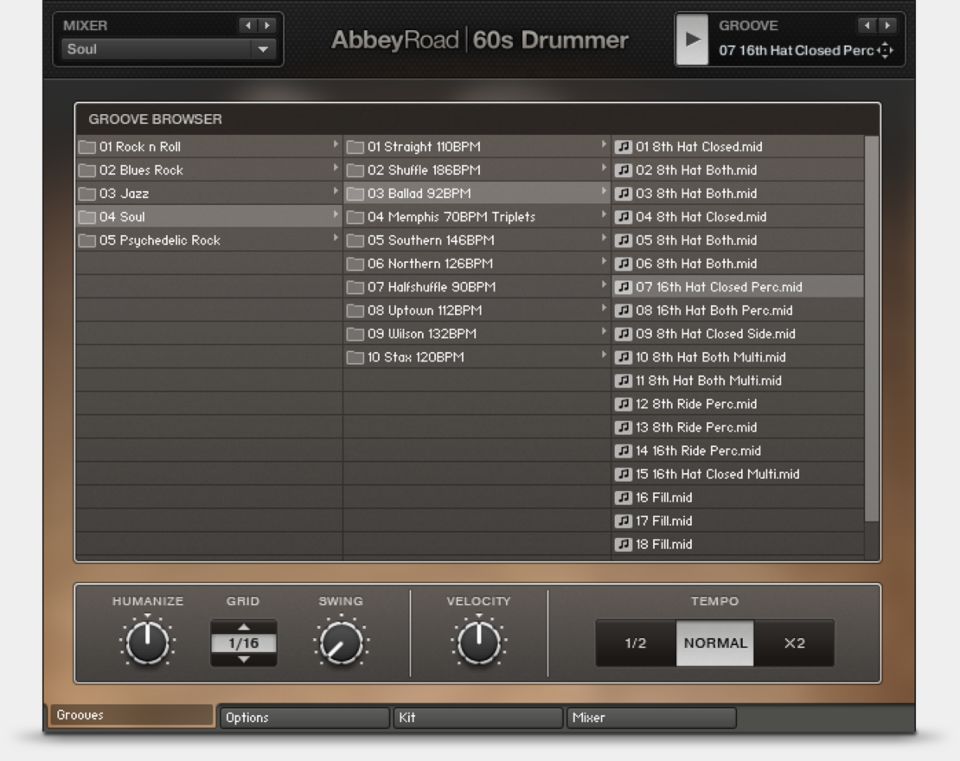The height and width of the screenshot is (761, 960).
Task: Click the 01 8th Hat Closed.mid note icon
Action: (x=623, y=147)
